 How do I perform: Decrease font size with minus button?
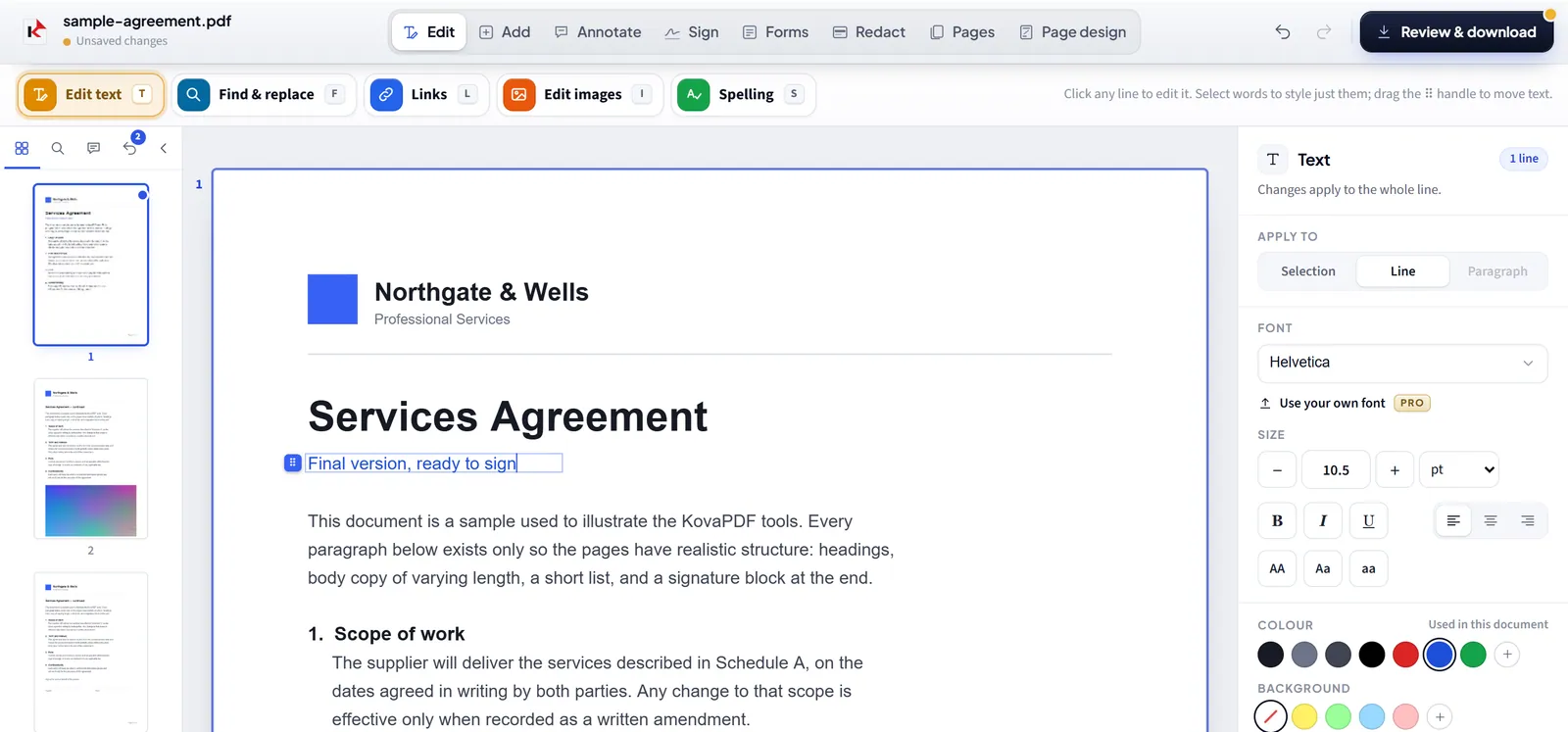(x=1277, y=470)
